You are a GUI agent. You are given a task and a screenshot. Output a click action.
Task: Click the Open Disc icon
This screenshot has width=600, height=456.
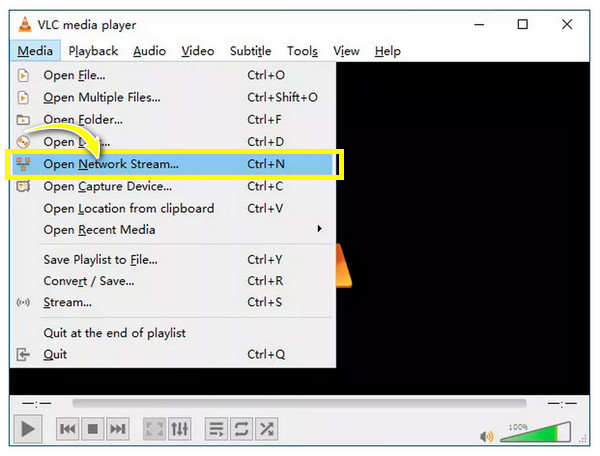(23, 142)
